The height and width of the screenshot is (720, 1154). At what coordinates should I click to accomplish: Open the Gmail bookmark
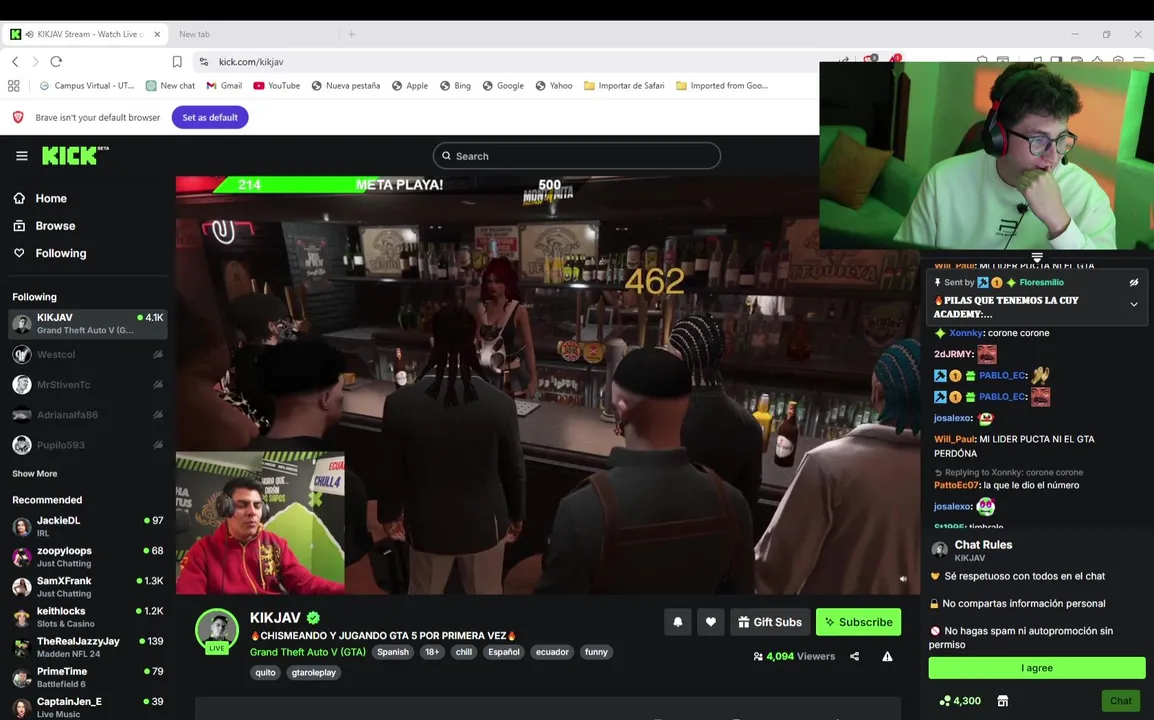(x=224, y=85)
